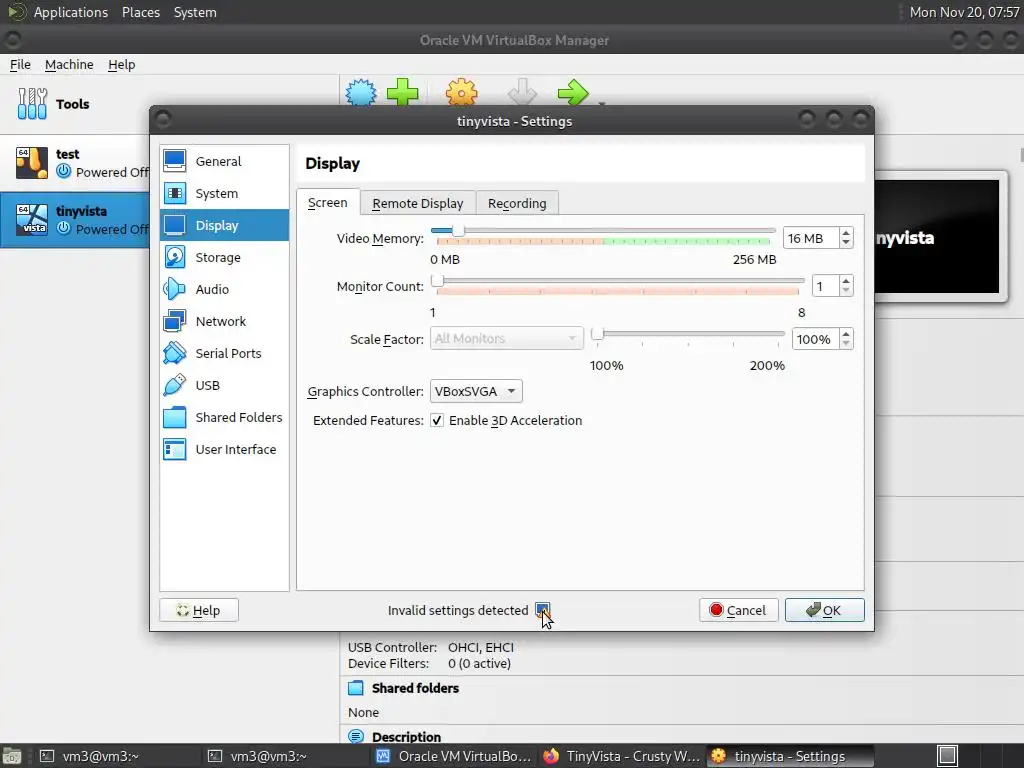Click the Cancel button
The width and height of the screenshot is (1024, 768).
coord(738,610)
